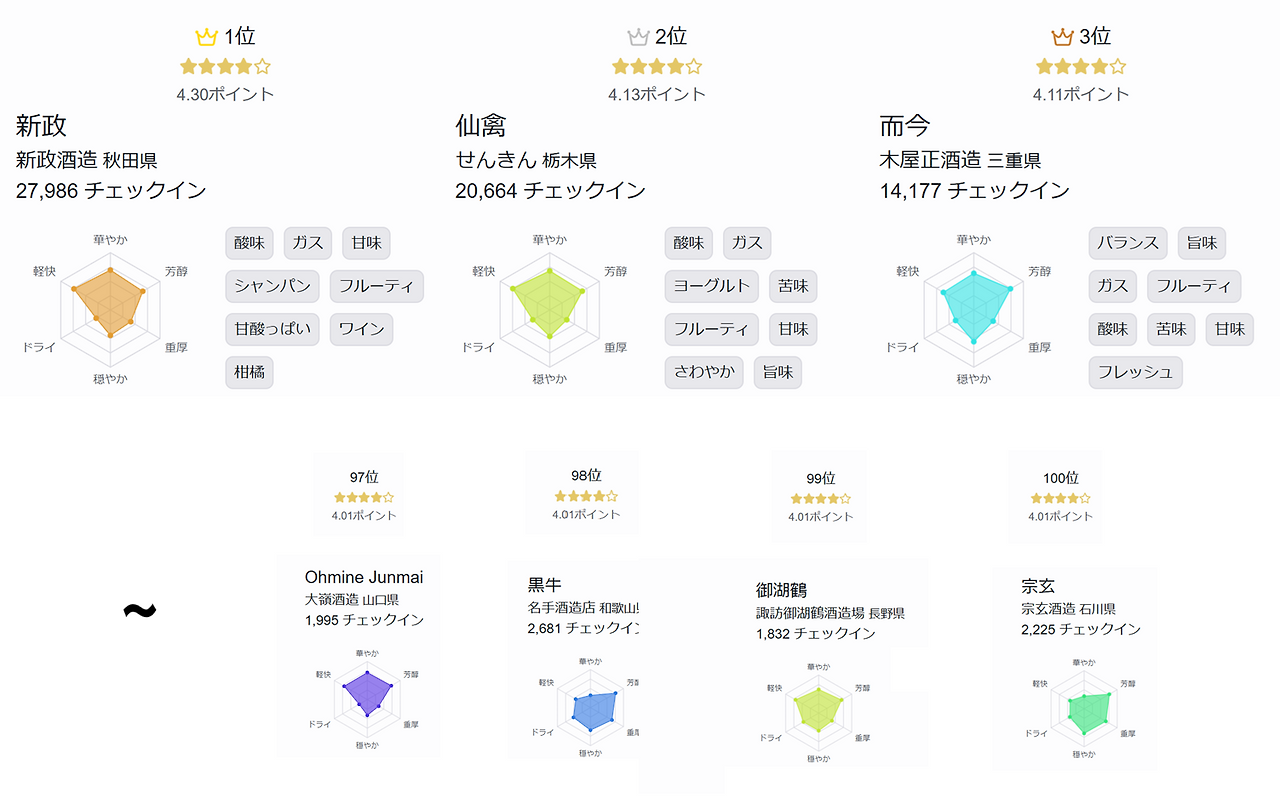Select the star rating above 4.13ポイント

pos(657,67)
